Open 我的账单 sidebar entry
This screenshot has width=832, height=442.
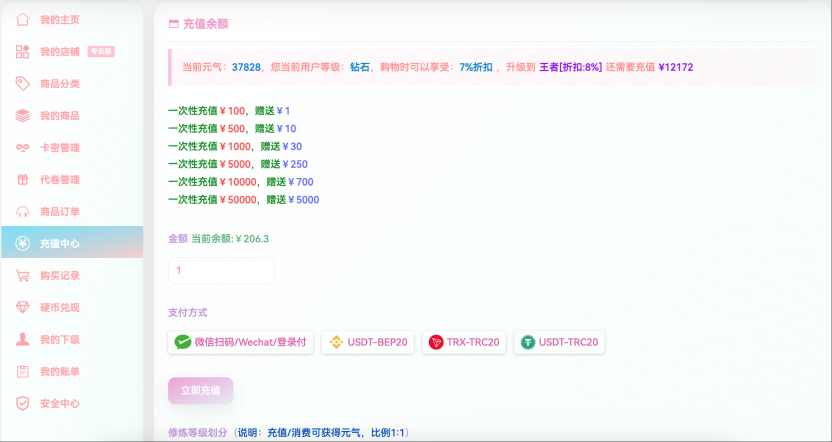[59, 371]
